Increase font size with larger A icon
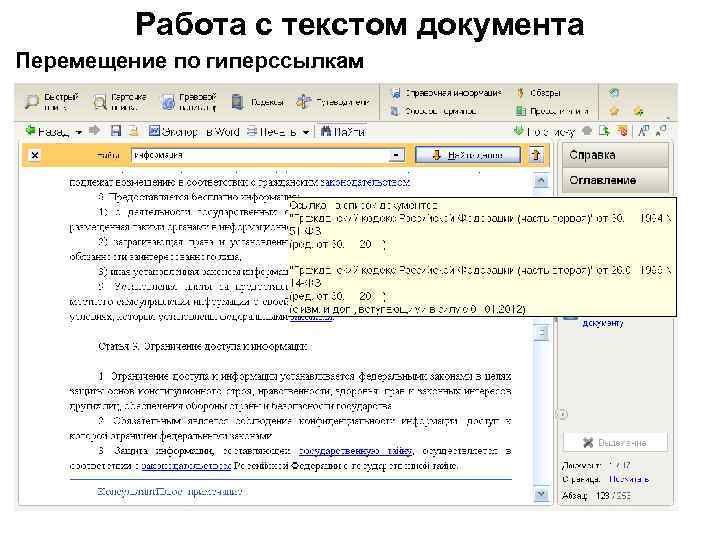This screenshot has height=540, width=720. (x=644, y=131)
